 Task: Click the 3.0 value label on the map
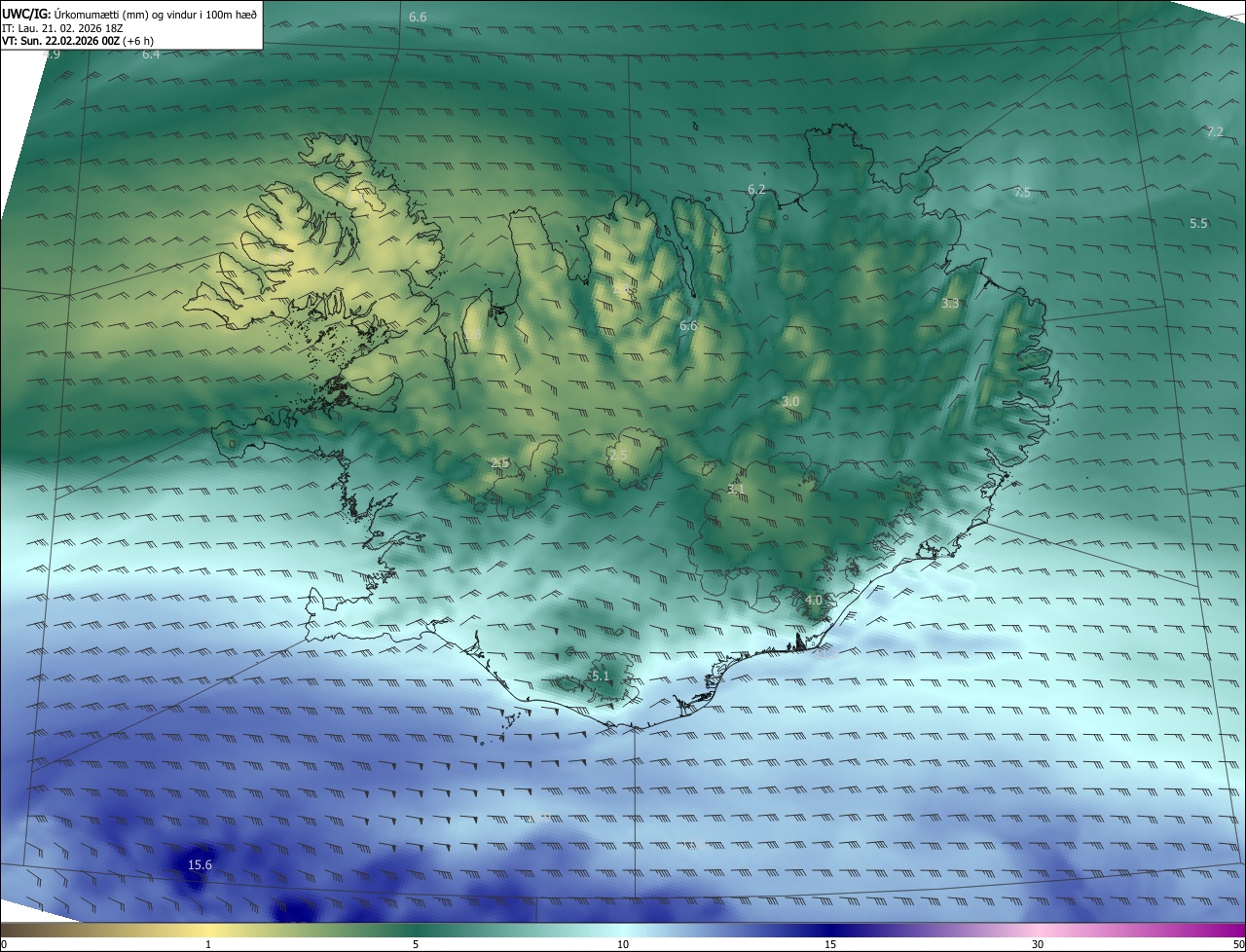point(790,401)
